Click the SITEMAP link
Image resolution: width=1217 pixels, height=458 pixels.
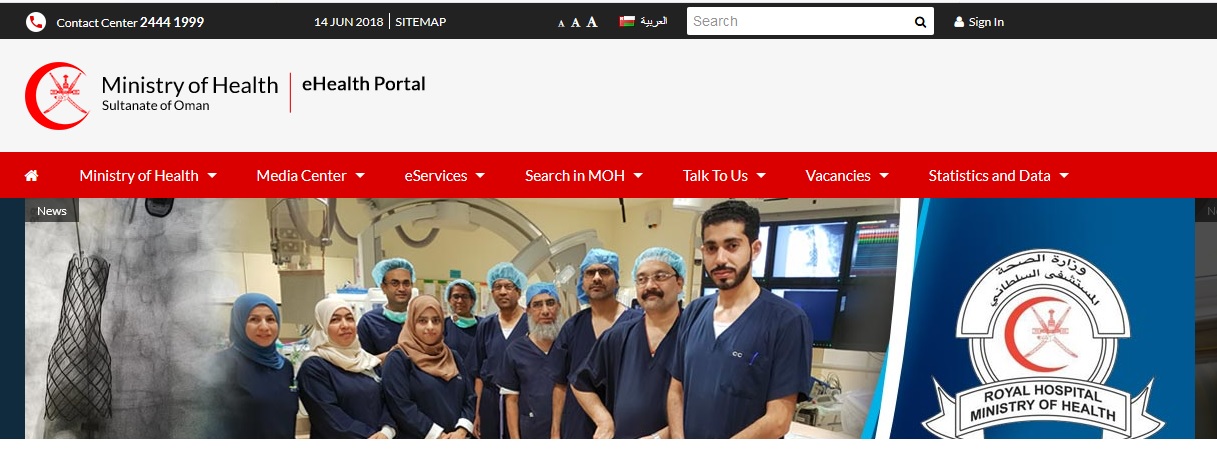coord(421,22)
